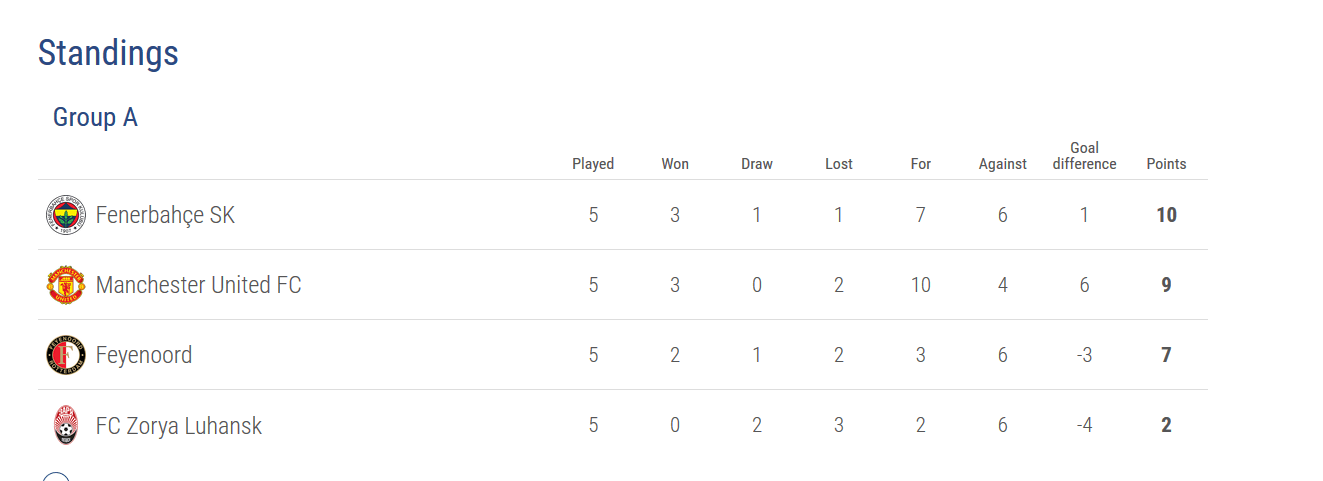This screenshot has width=1323, height=481.
Task: Click the Manchester United FC crest
Action: pyautogui.click(x=66, y=285)
